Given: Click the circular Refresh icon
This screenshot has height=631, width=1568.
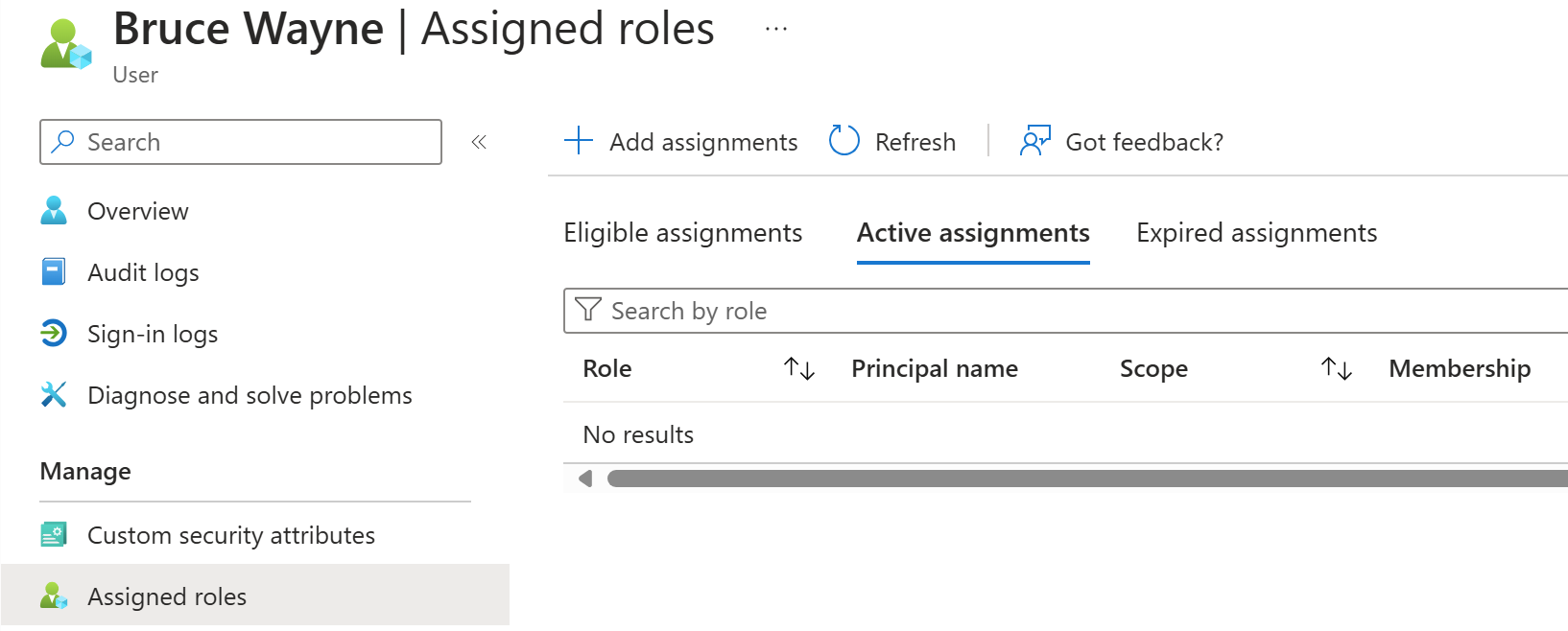Looking at the screenshot, I should [x=843, y=142].
